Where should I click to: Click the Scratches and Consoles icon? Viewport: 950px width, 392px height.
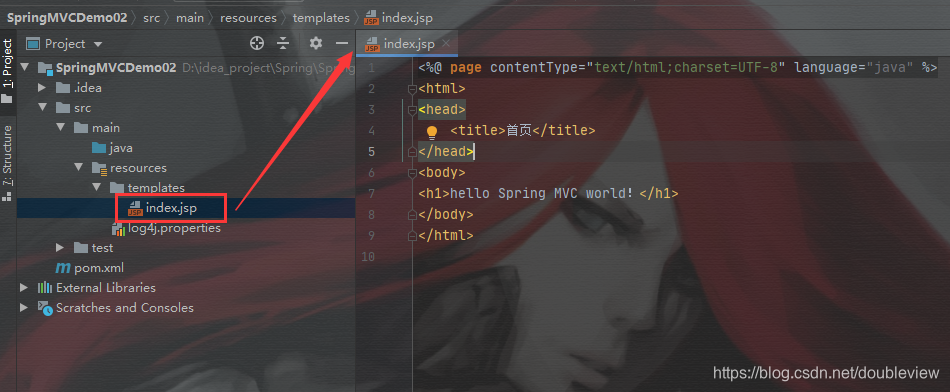[x=45, y=308]
